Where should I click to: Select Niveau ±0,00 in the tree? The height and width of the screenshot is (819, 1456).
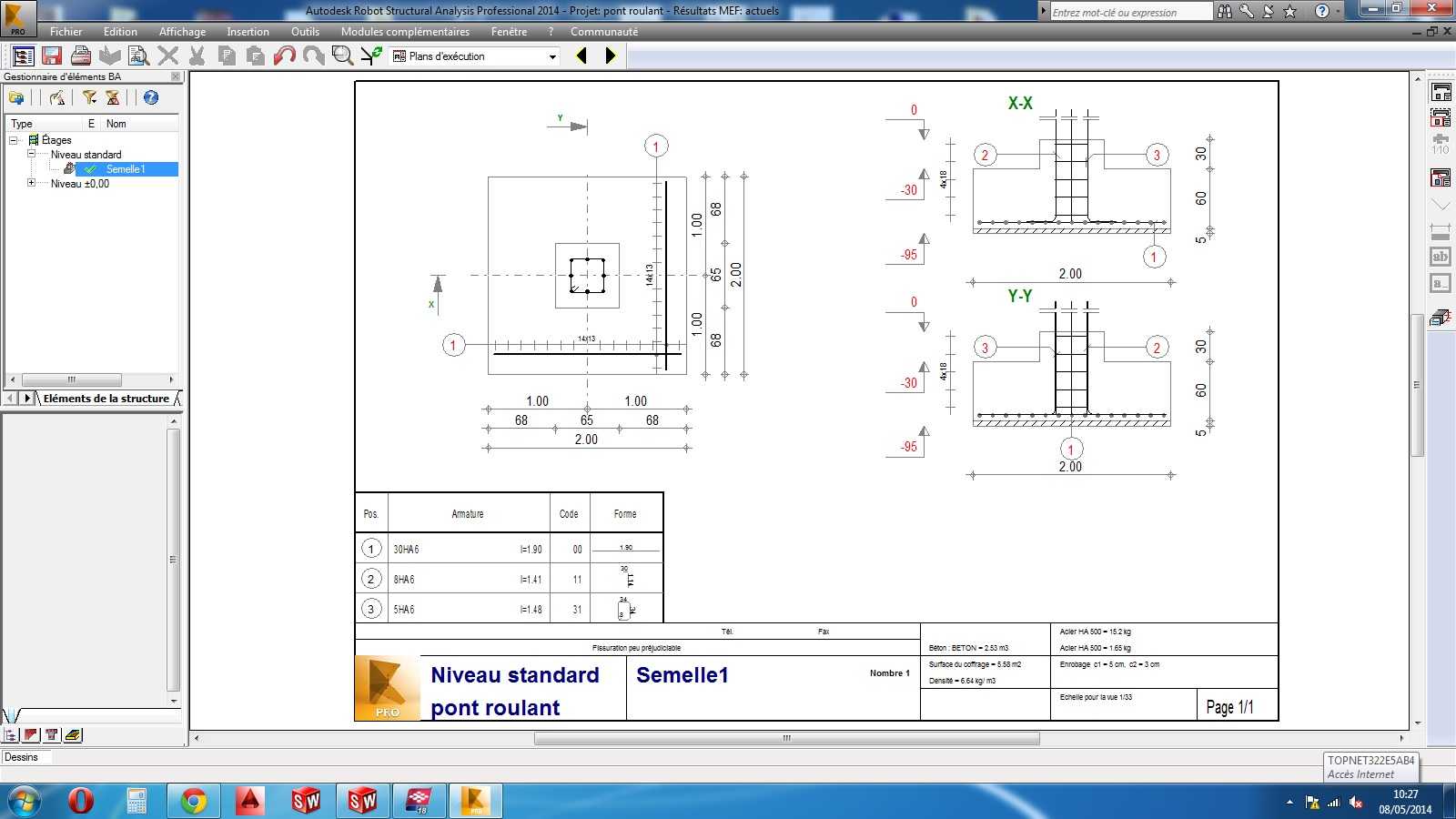pyautogui.click(x=80, y=184)
